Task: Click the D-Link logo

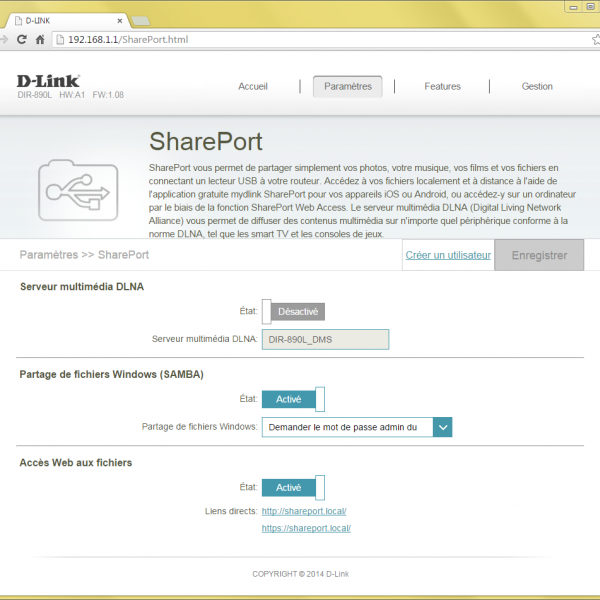Action: tap(48, 81)
